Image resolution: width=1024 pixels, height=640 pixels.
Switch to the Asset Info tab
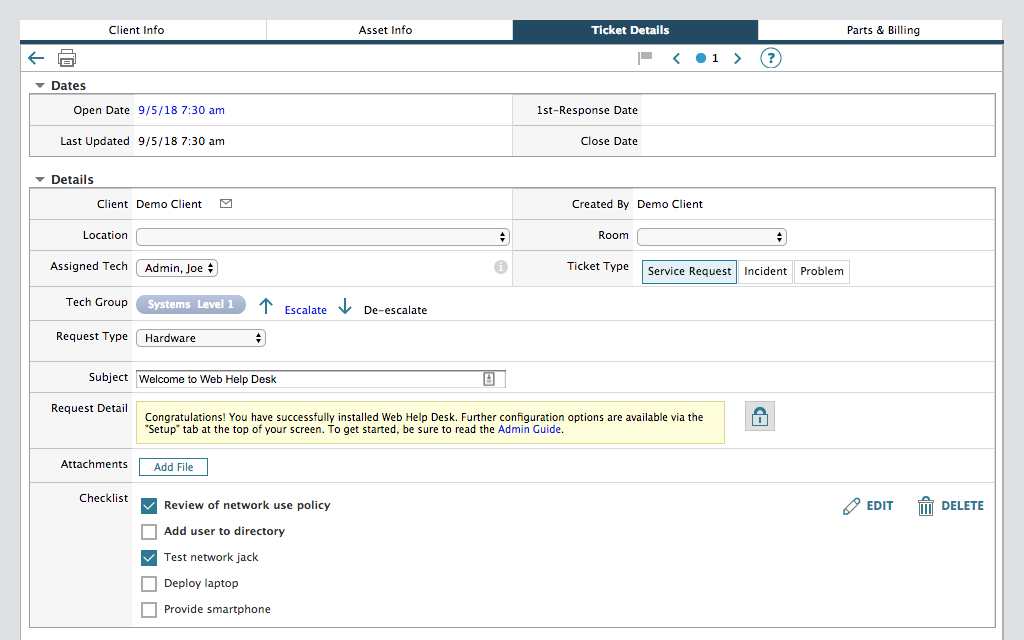coord(385,30)
